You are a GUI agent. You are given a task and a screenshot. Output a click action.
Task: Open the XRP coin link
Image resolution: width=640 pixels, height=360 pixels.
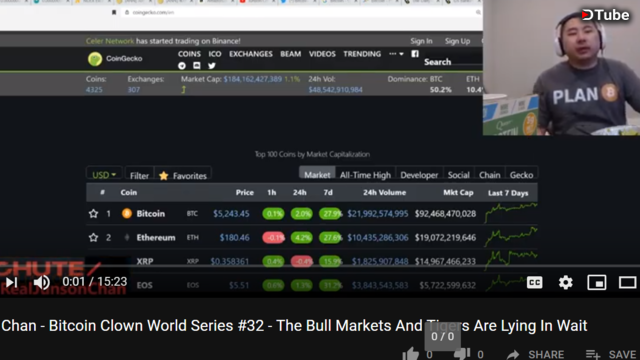click(145, 261)
